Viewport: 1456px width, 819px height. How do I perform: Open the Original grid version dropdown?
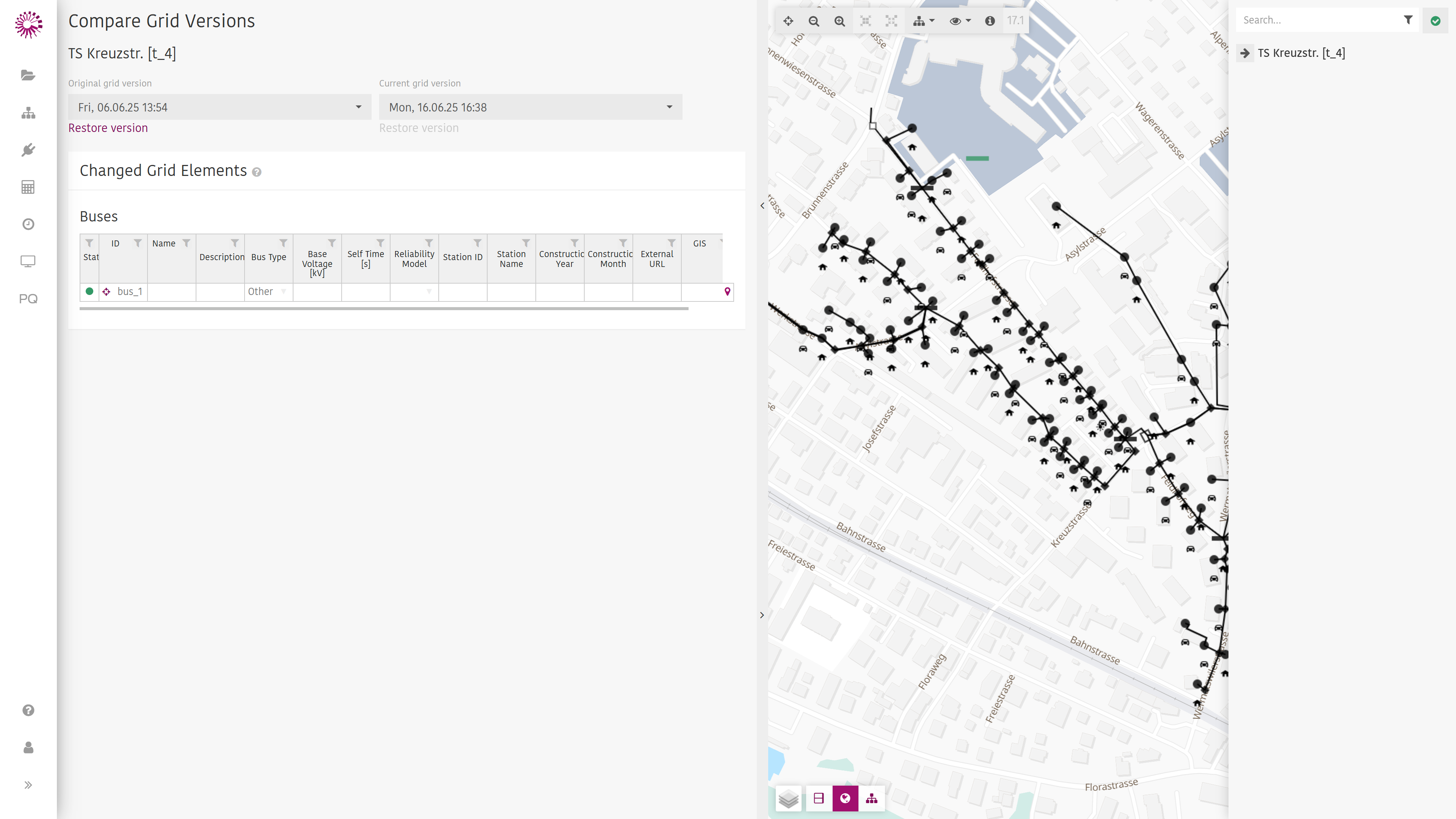(219, 107)
